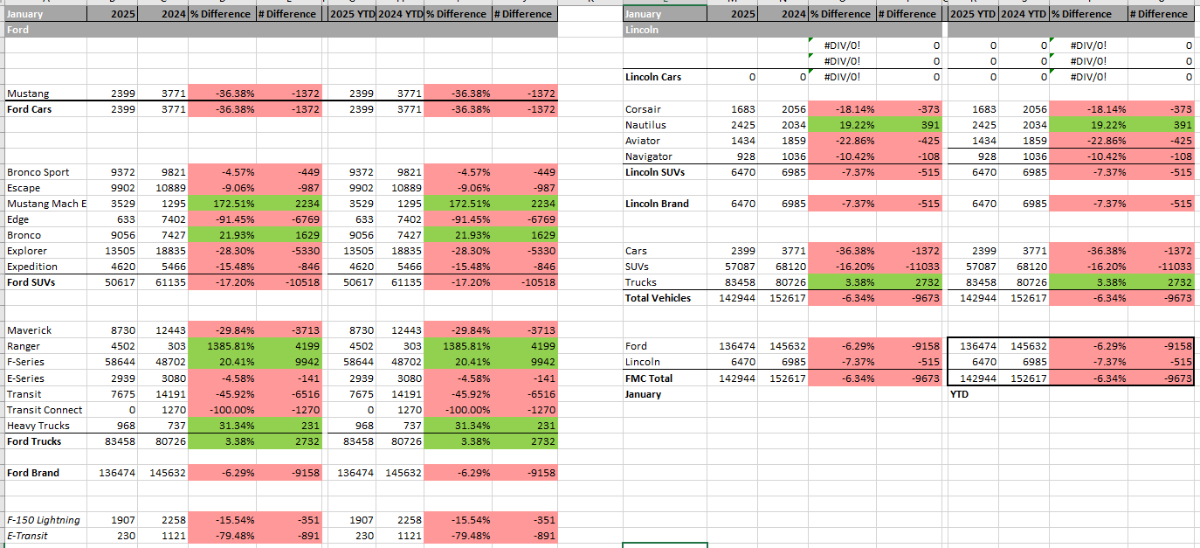Select the Heavy Trucks row label

38,425
